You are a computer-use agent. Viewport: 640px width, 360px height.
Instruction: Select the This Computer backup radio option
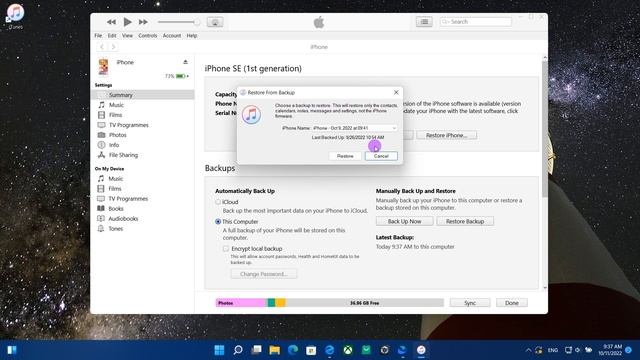pyautogui.click(x=218, y=222)
